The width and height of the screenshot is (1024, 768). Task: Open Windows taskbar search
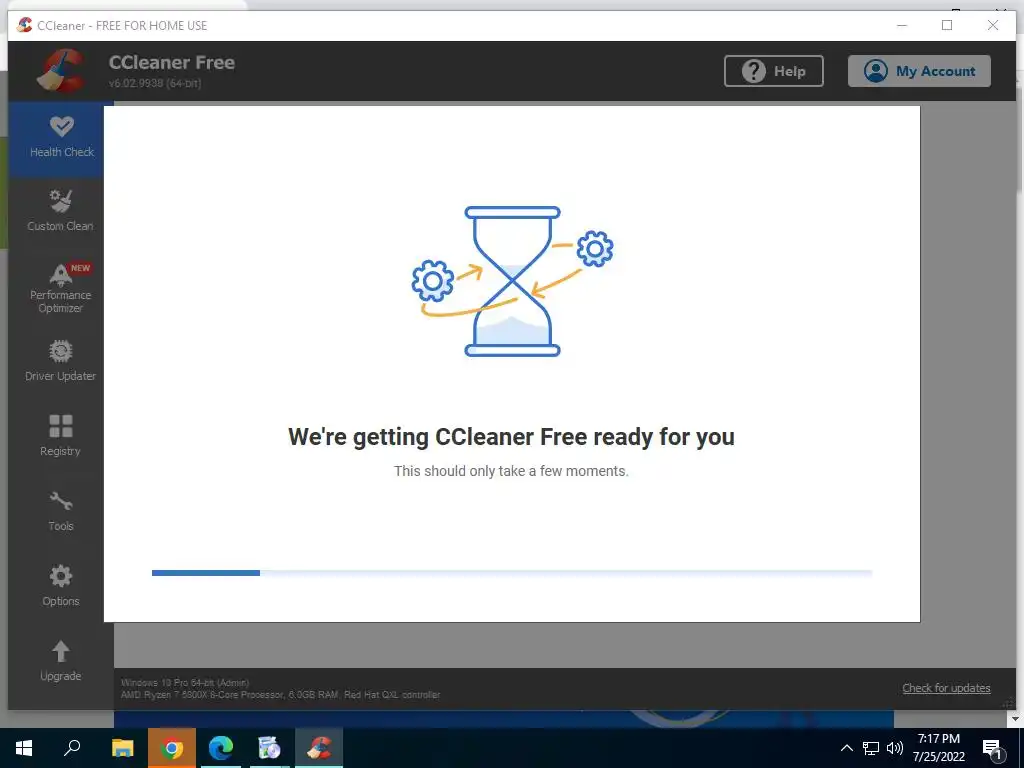[72, 748]
